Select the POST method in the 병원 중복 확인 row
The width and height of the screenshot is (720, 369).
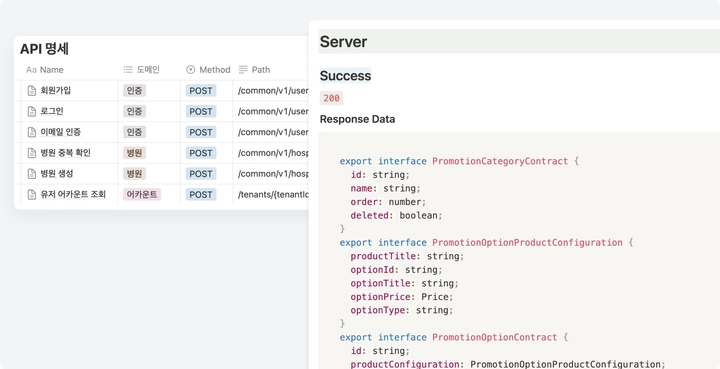pos(201,153)
